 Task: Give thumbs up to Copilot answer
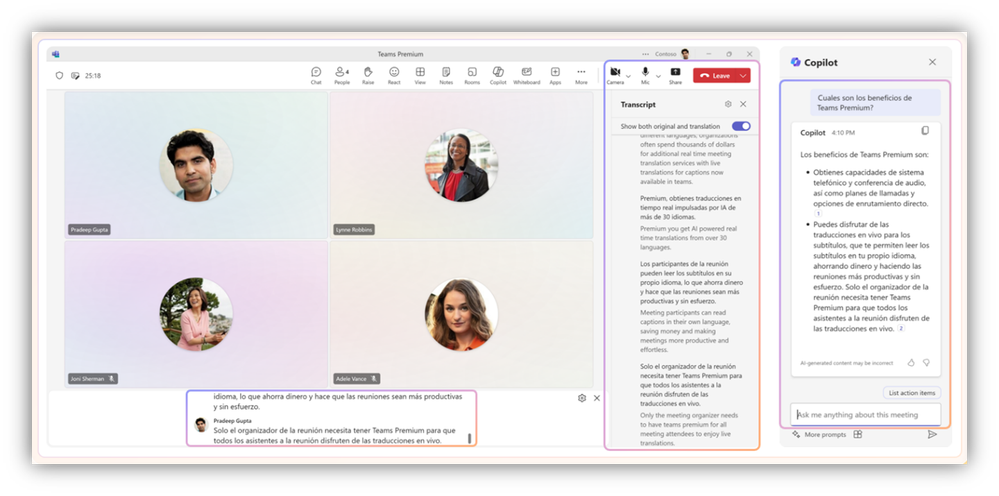pos(911,362)
